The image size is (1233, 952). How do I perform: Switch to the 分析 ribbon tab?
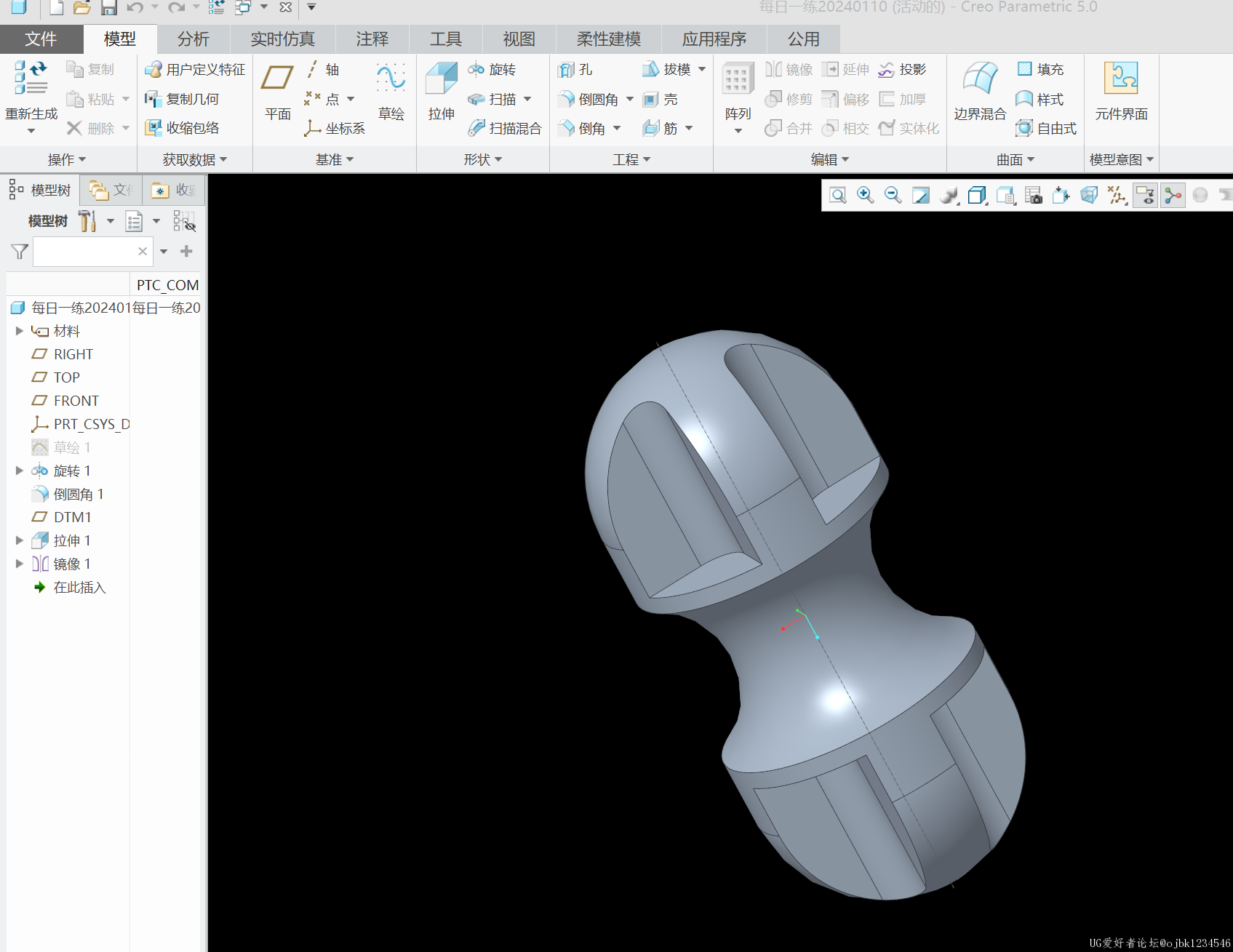click(x=193, y=39)
